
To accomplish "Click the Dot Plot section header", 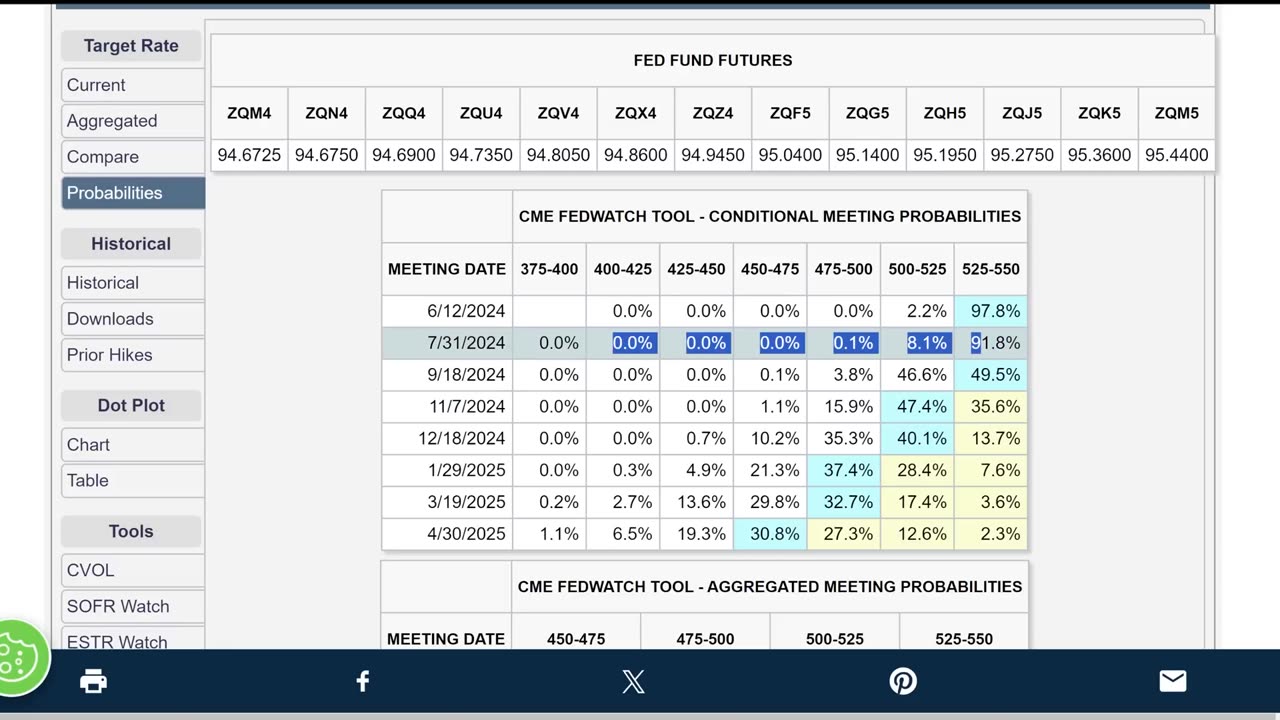I will (x=131, y=405).
